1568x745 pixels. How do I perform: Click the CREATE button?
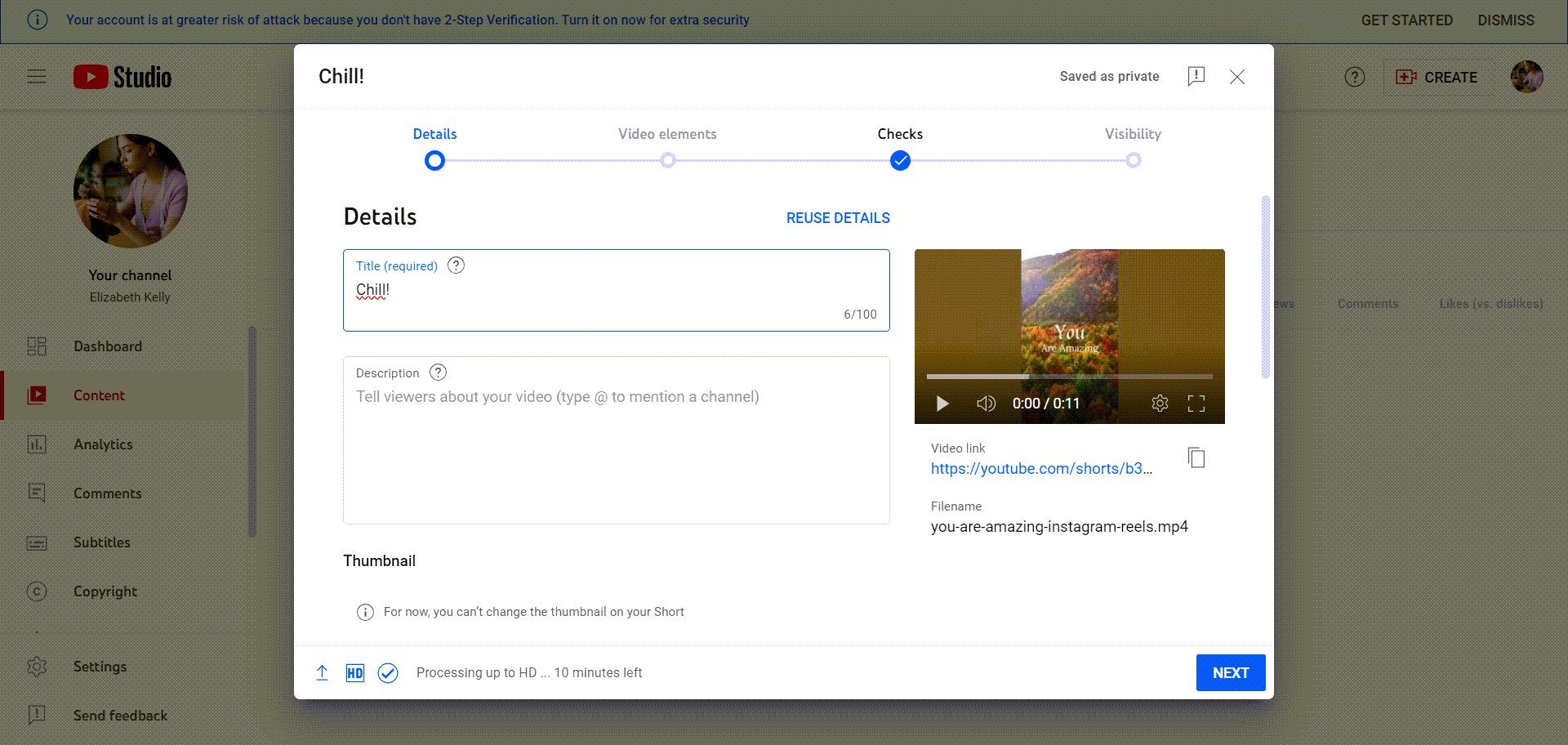coord(1438,77)
